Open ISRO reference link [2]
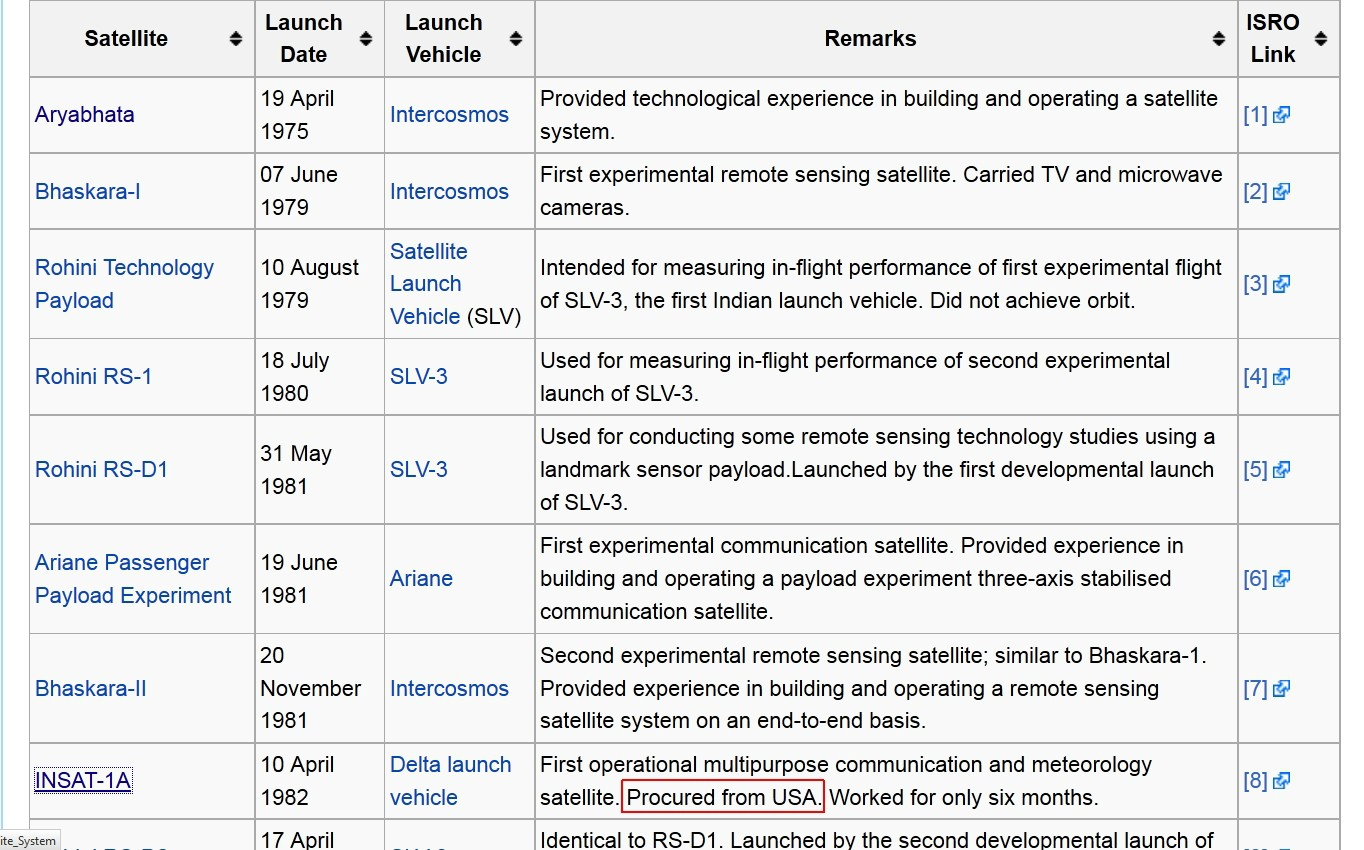The width and height of the screenshot is (1364, 850). tap(1256, 191)
